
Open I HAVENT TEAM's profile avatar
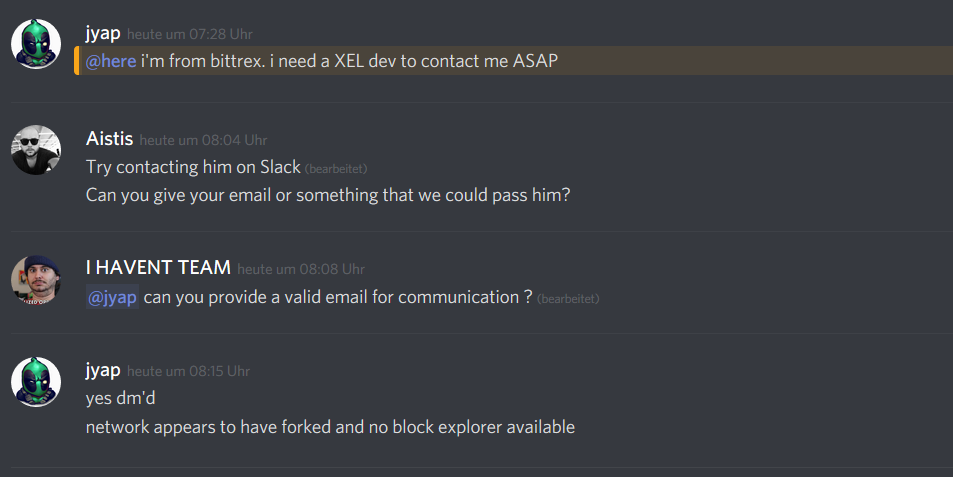click(36, 280)
